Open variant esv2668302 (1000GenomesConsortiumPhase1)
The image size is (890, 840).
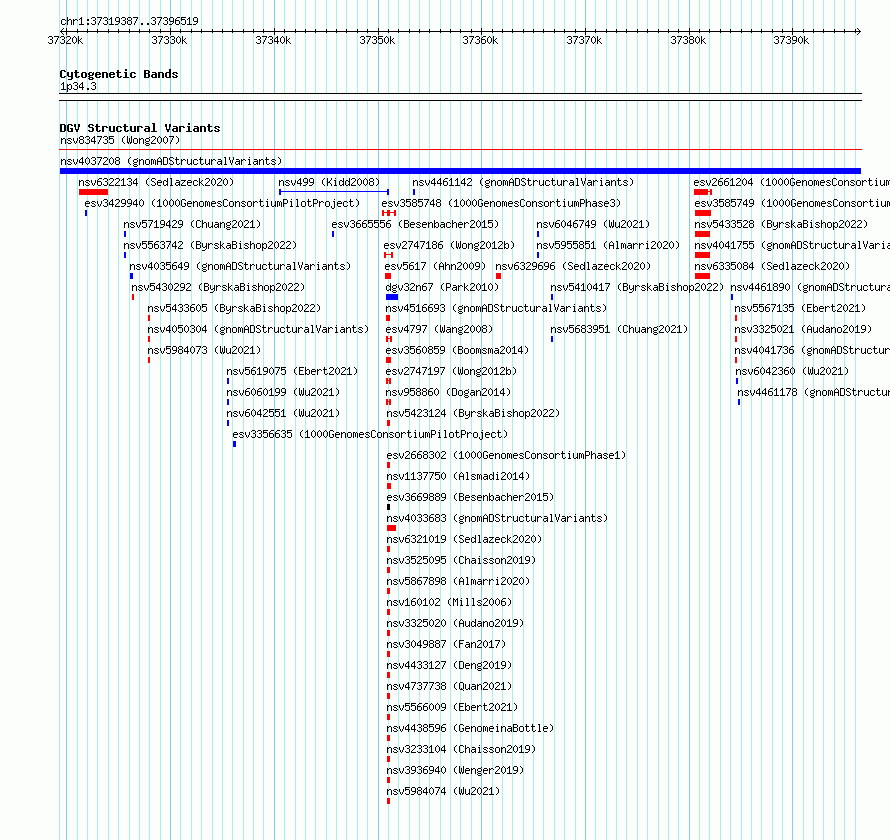tap(506, 455)
